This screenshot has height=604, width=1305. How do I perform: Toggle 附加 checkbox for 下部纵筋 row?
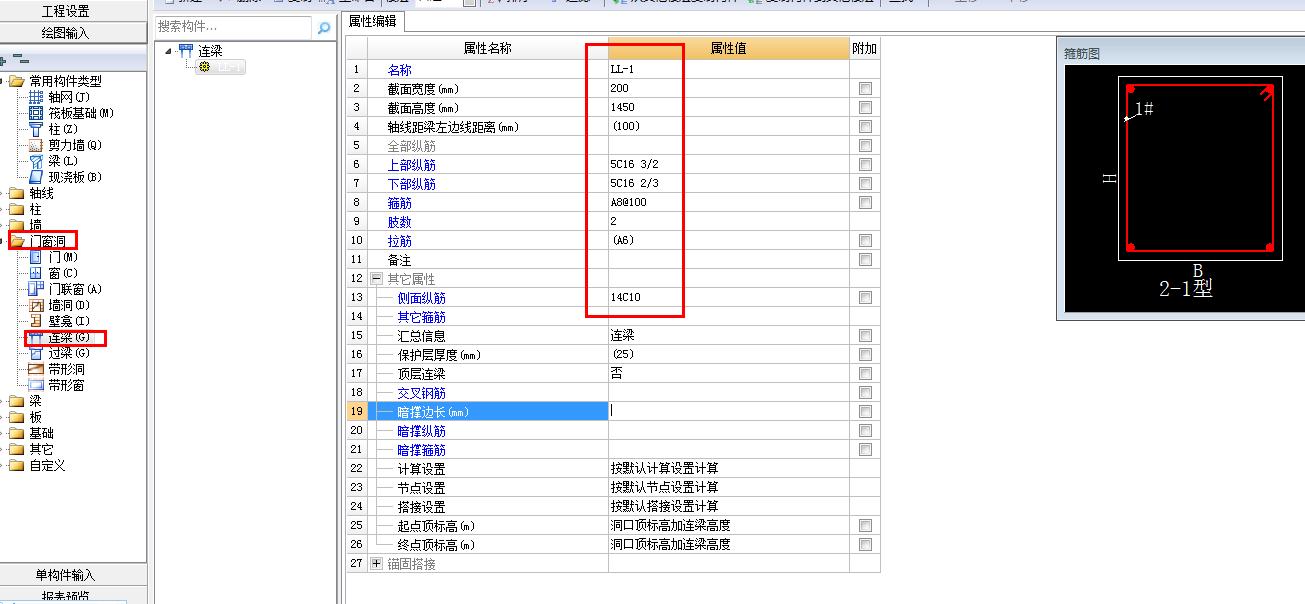point(865,184)
